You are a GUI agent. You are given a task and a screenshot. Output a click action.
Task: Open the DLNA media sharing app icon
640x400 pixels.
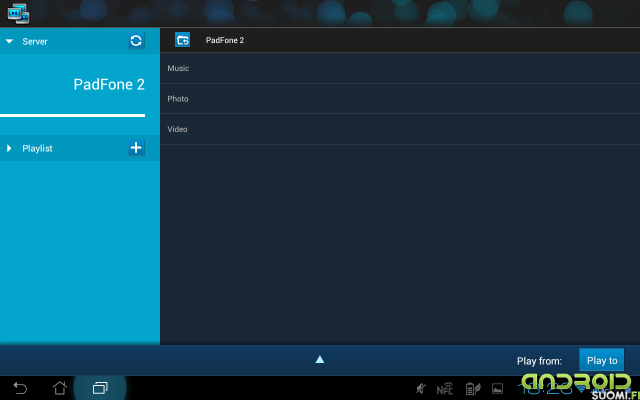point(19,13)
